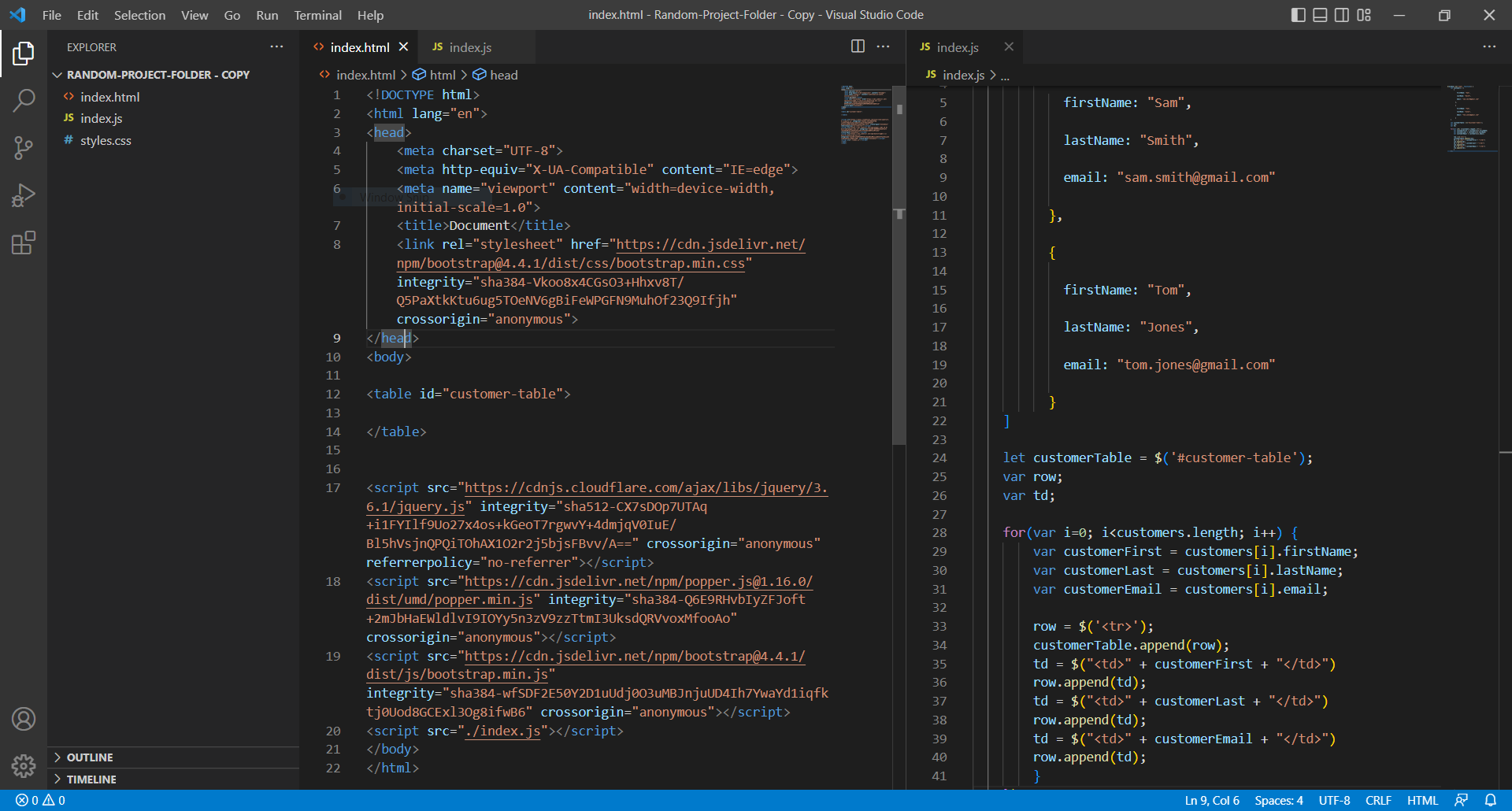Open the Manage settings gear
Viewport: 1512px width, 811px height.
coord(24,765)
